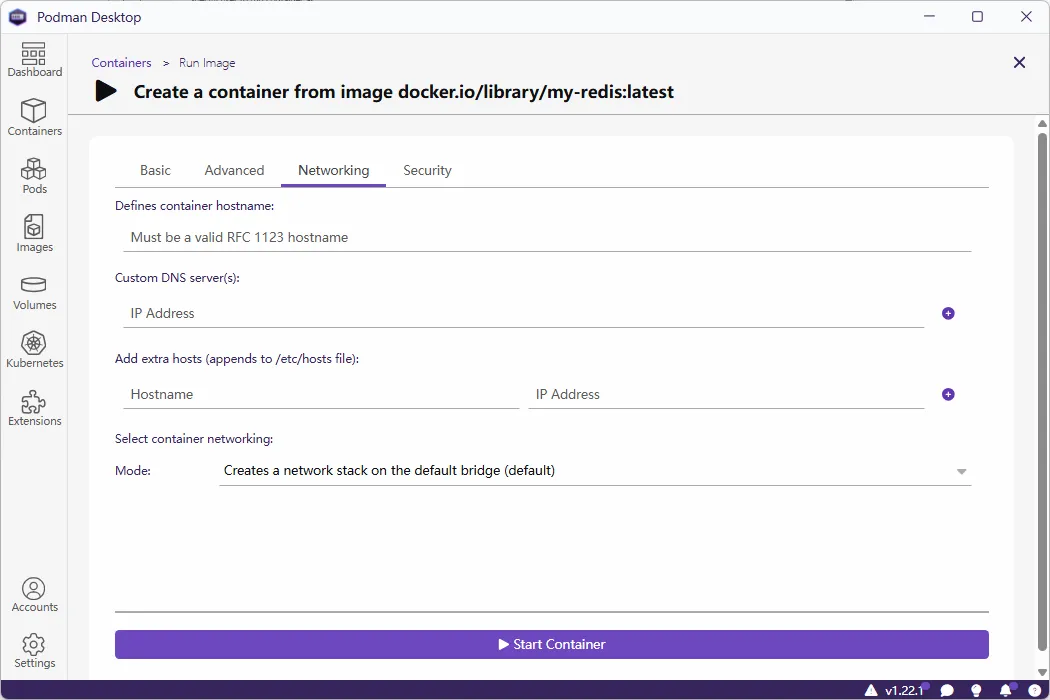Open the Pods view
Screen dimensions: 1050x700
click(34, 176)
